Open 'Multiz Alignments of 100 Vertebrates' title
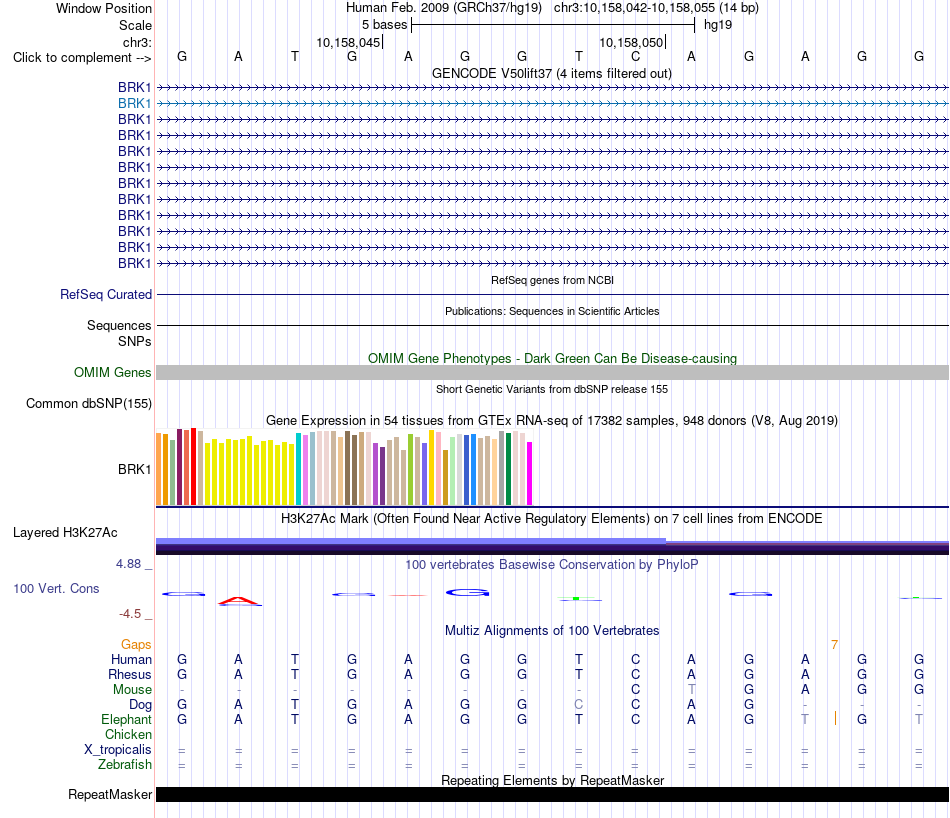 (x=552, y=631)
